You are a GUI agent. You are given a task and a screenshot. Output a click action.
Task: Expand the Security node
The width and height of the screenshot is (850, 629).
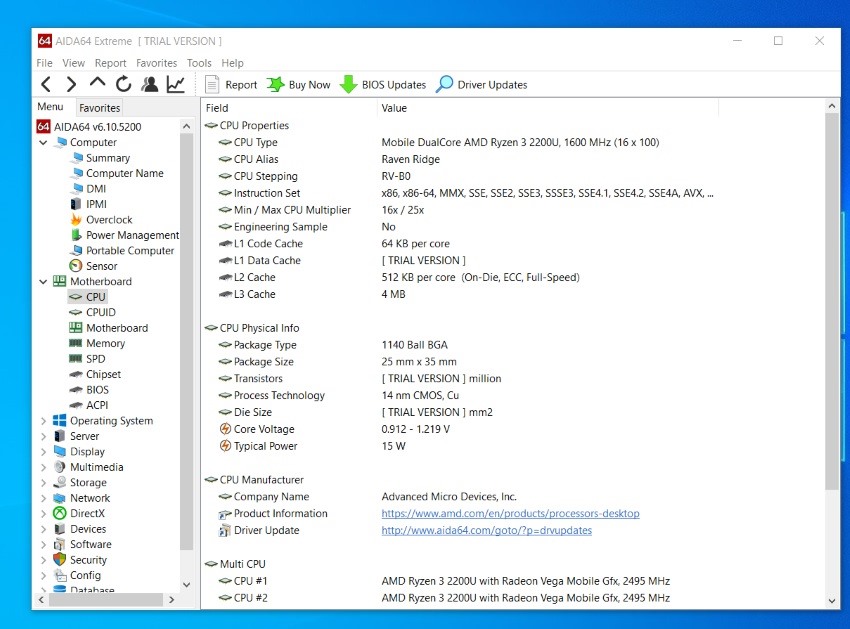[43, 560]
